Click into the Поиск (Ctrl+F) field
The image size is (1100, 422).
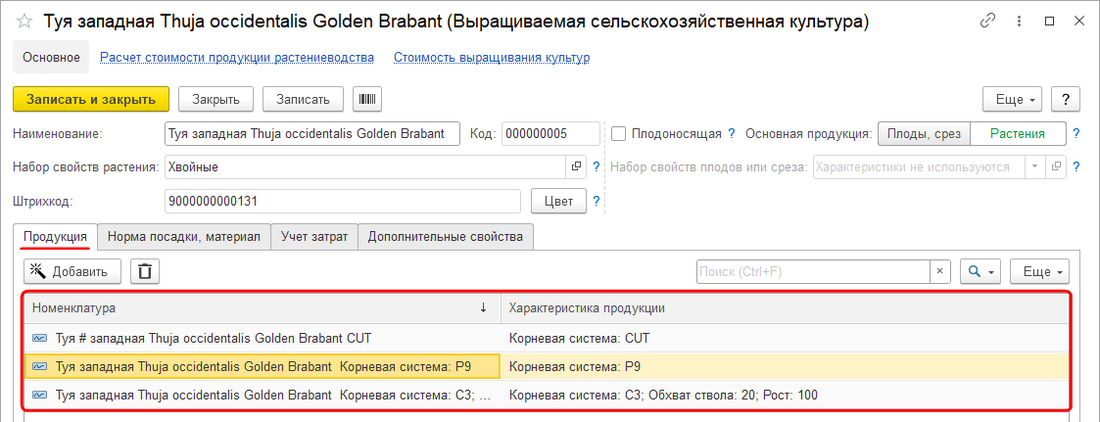pos(813,271)
